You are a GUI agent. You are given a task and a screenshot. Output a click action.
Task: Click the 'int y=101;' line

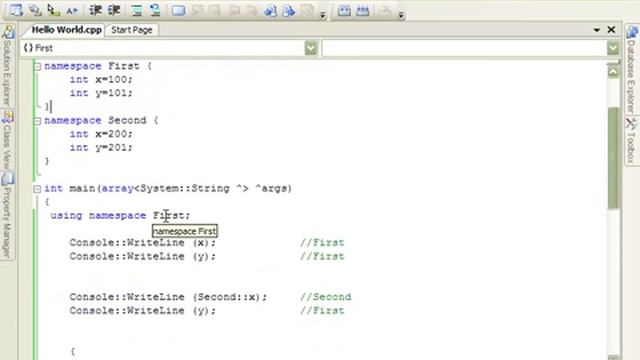point(101,93)
